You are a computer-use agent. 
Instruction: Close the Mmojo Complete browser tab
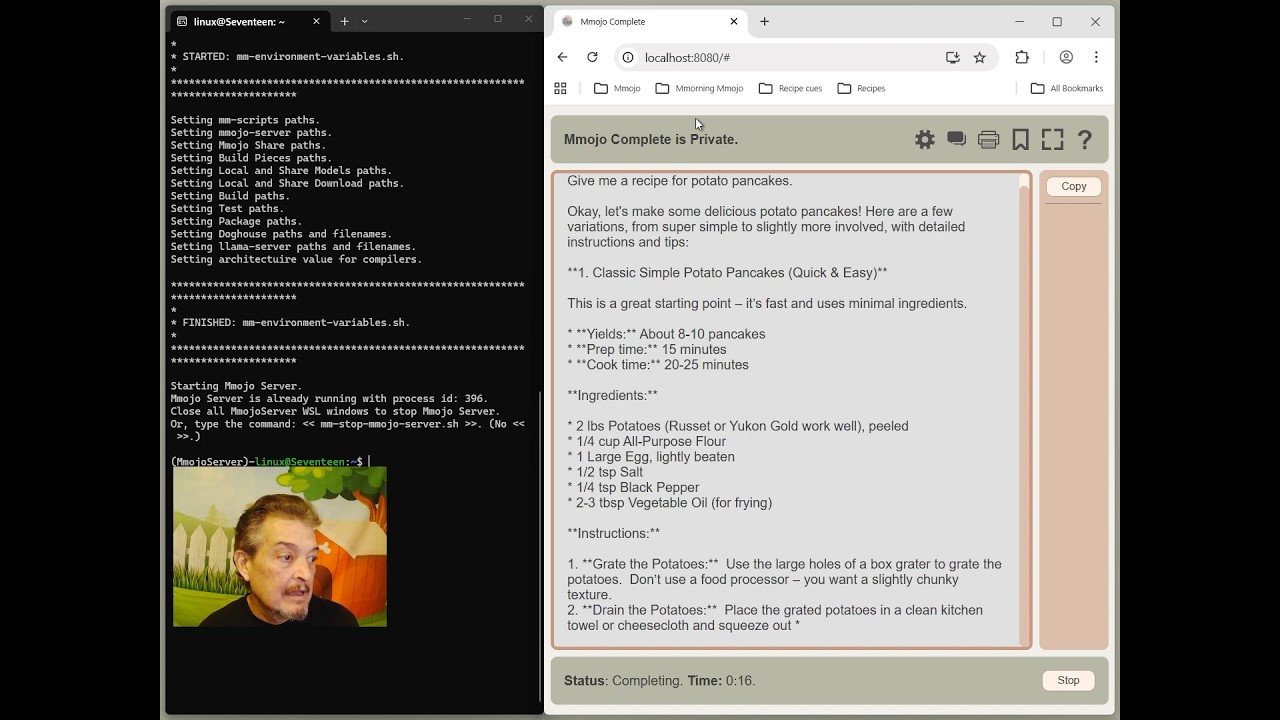[734, 21]
